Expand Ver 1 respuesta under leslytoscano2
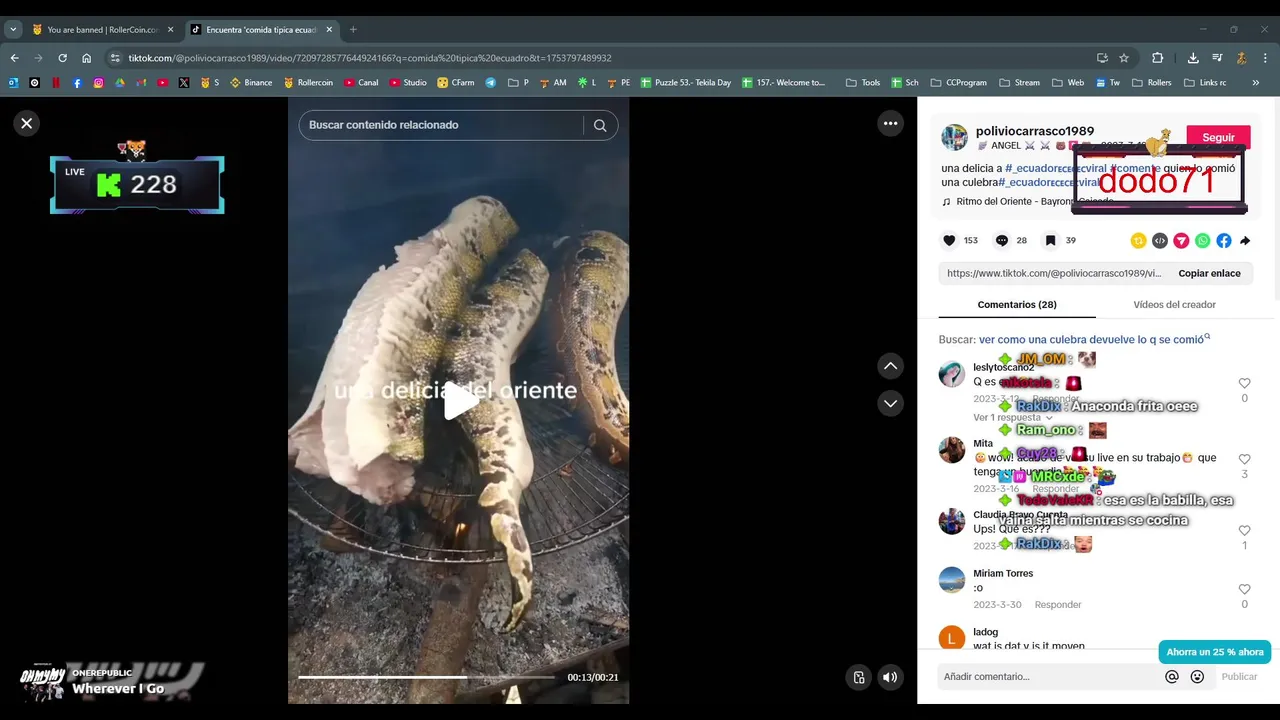This screenshot has width=1280, height=720. pyautogui.click(x=1013, y=417)
